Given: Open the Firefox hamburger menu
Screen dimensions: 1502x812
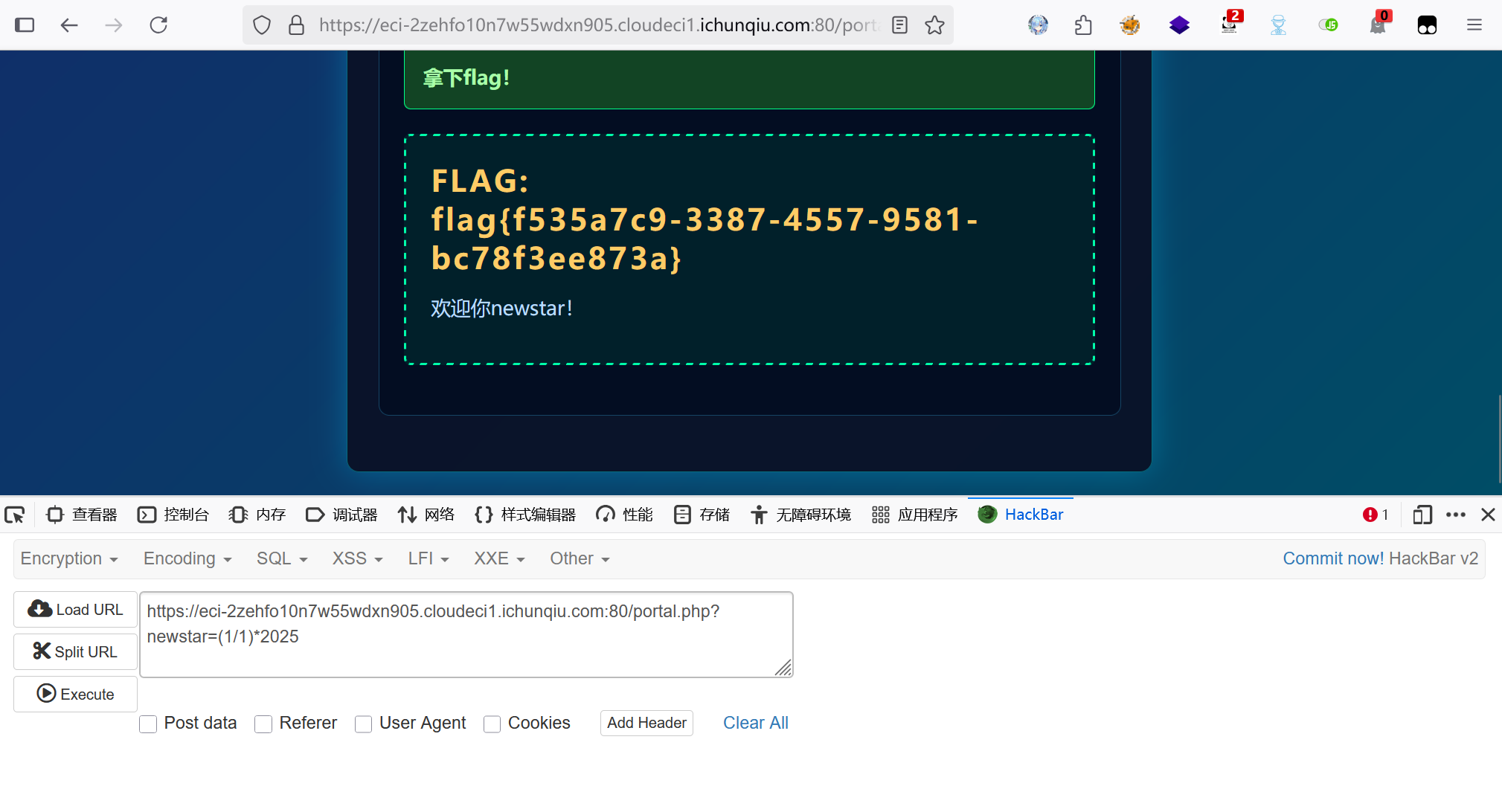Looking at the screenshot, I should tap(1474, 25).
